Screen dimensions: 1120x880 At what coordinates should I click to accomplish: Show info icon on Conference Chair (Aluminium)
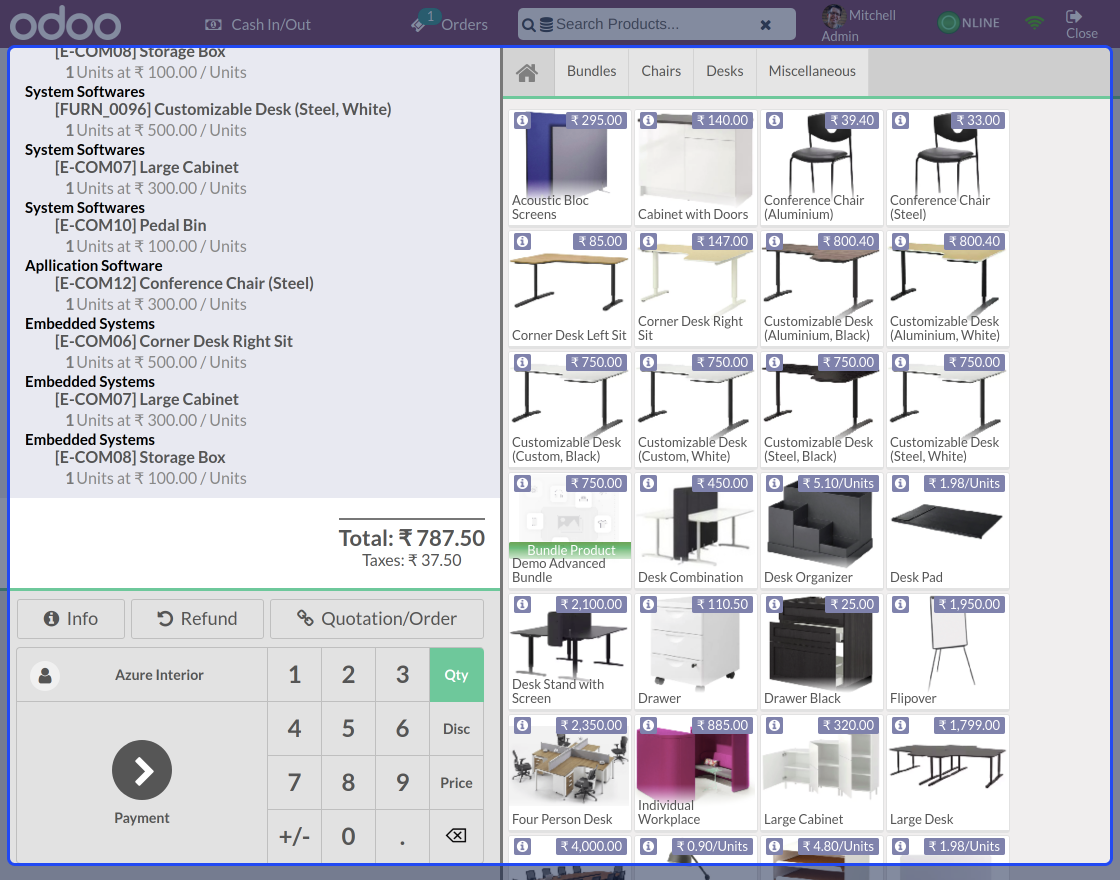tap(774, 121)
